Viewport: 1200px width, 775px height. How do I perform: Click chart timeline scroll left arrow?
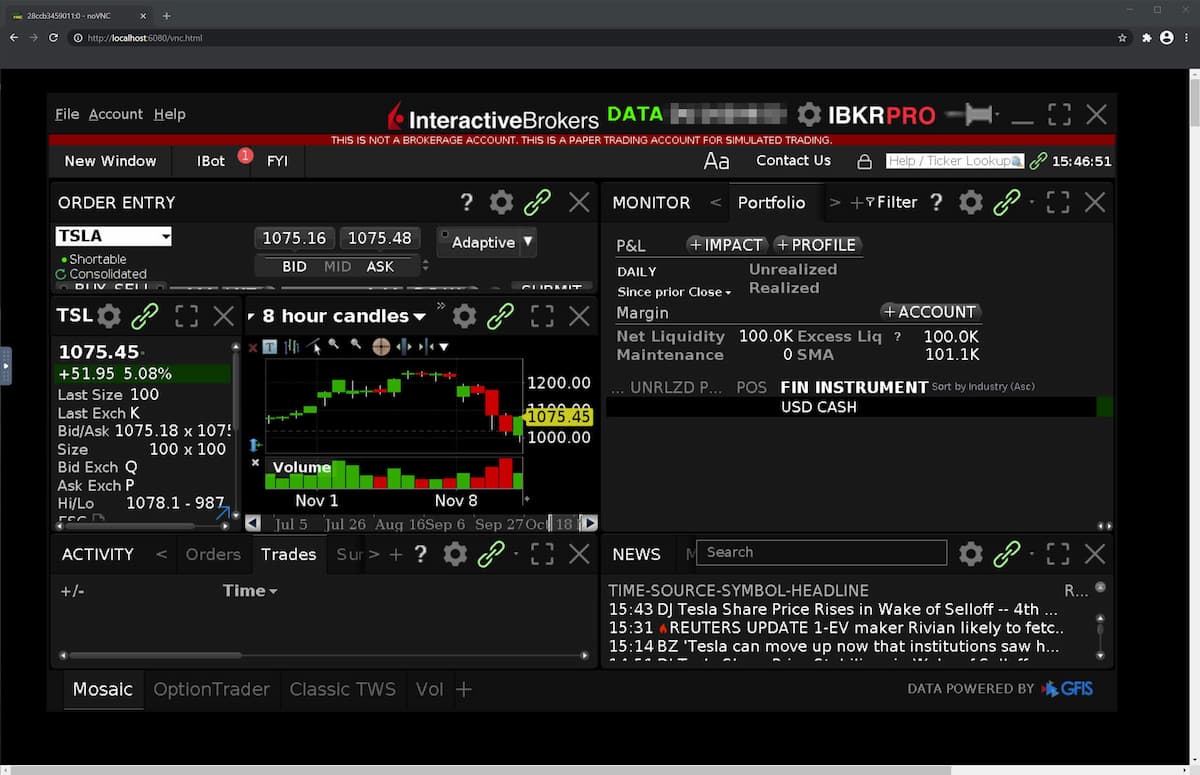tap(253, 523)
